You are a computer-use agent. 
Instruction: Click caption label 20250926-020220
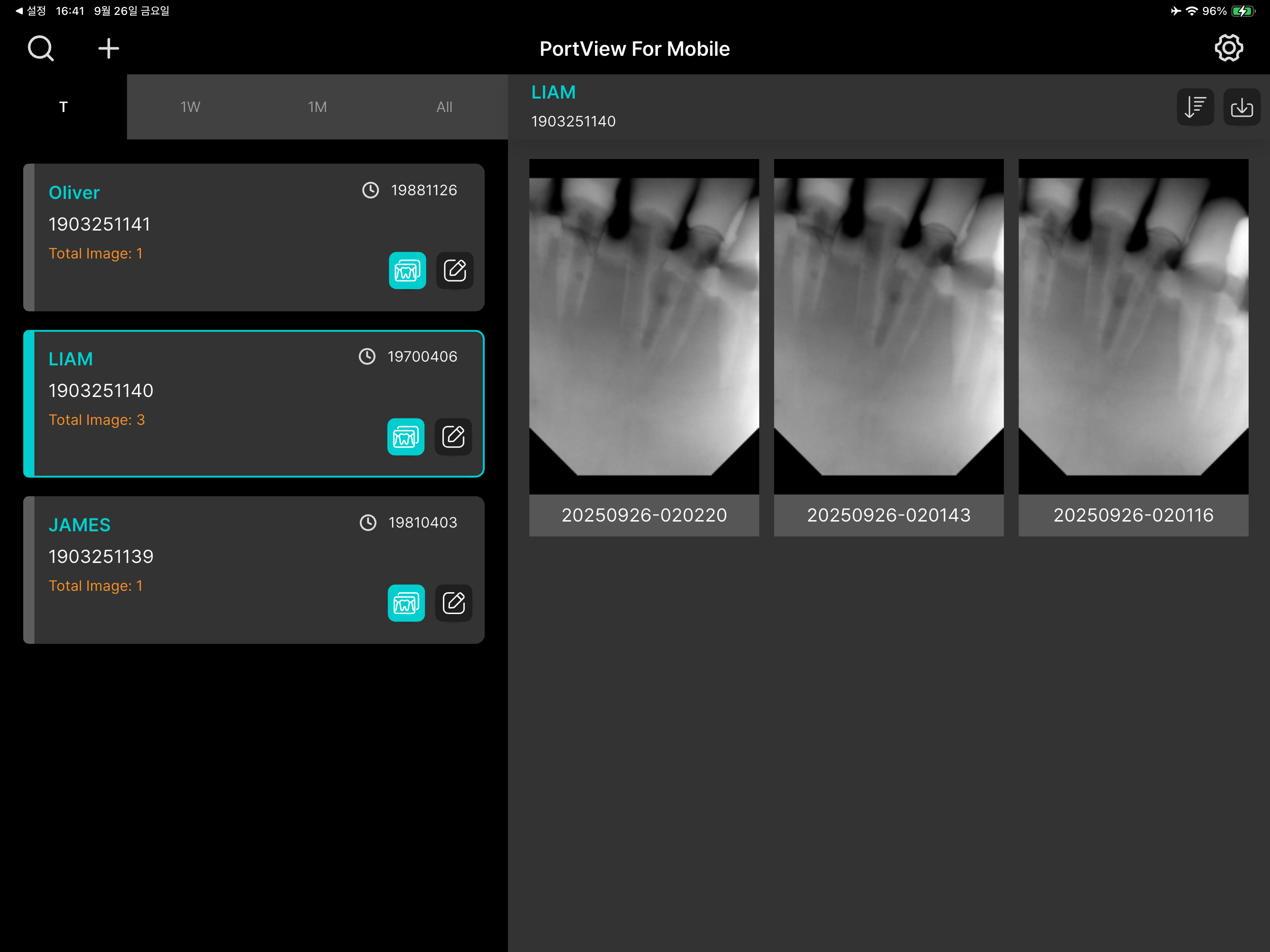[x=644, y=515]
